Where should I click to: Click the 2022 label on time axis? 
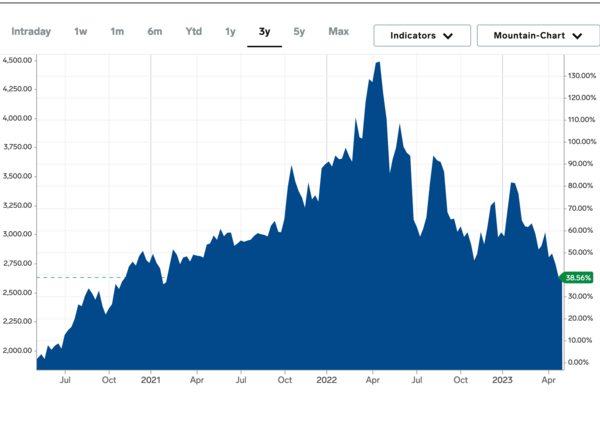pos(328,380)
